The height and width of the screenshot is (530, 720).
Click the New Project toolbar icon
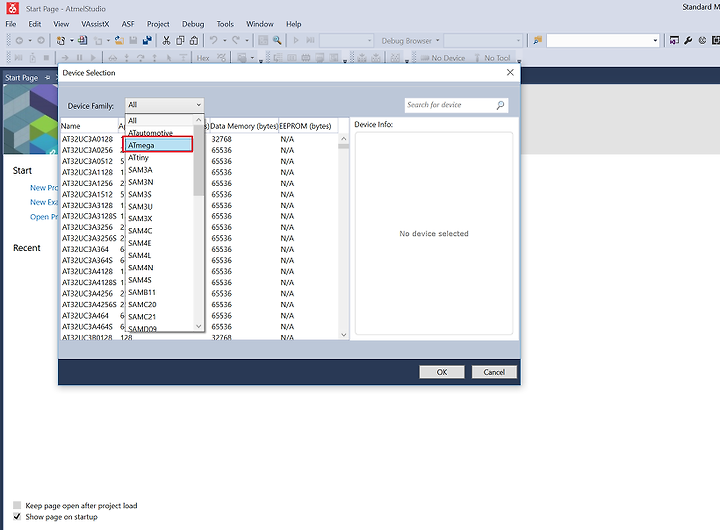click(x=61, y=40)
